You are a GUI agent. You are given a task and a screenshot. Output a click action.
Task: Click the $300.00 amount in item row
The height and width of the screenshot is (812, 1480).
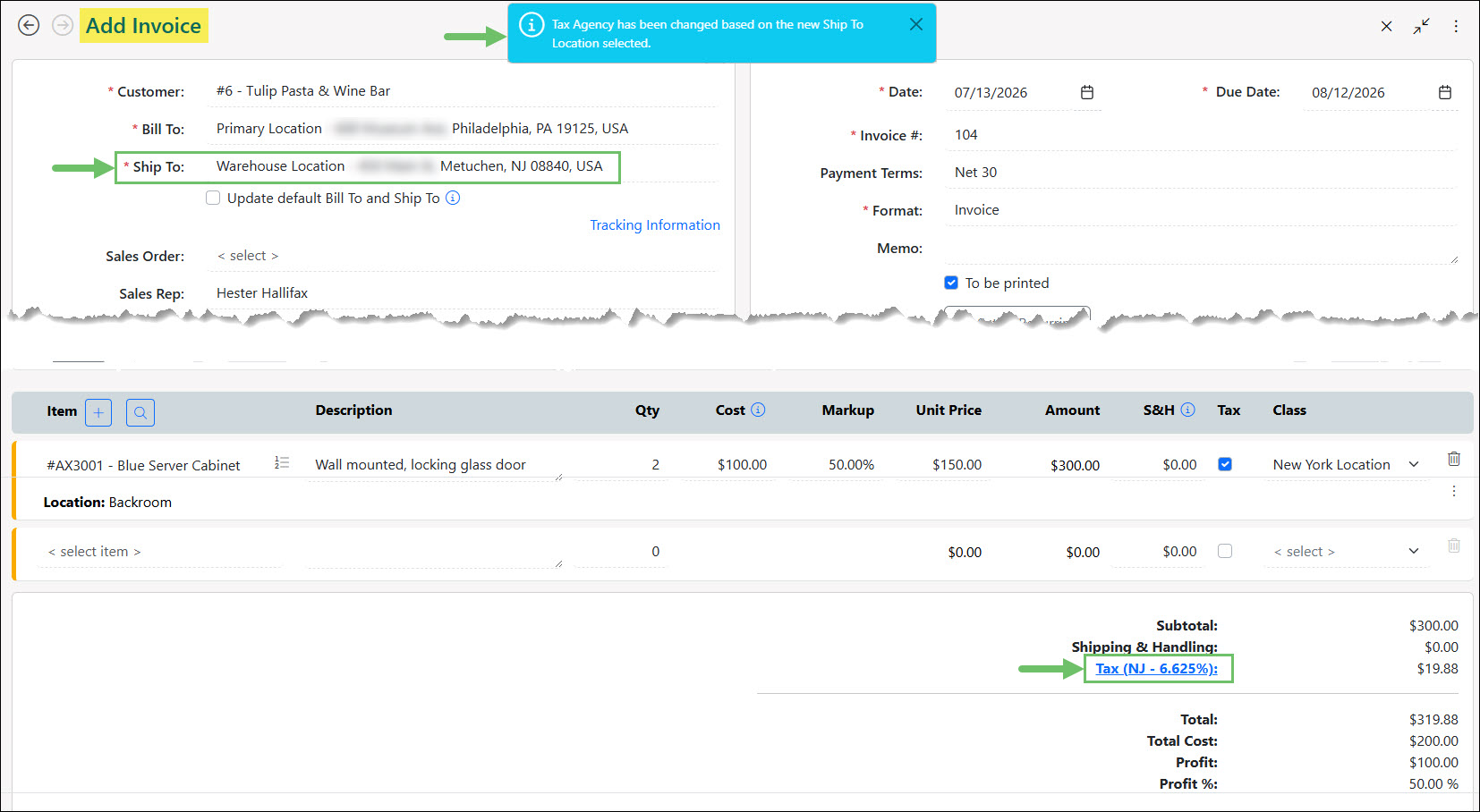click(x=1075, y=466)
